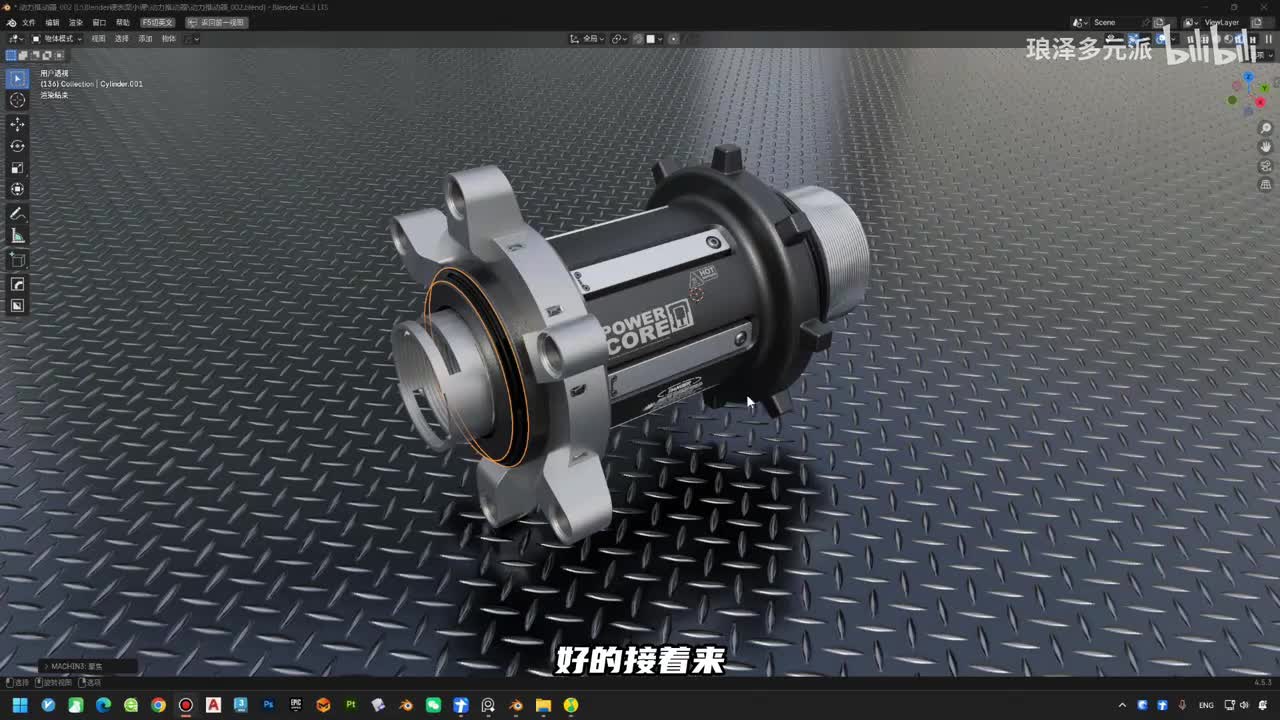The image size is (1280, 720).
Task: Click the new scene button
Action: 1158,22
